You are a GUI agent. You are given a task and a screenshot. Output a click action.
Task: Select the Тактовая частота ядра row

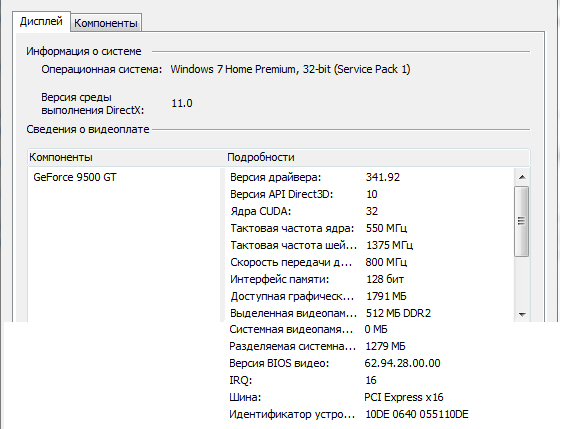coord(370,228)
